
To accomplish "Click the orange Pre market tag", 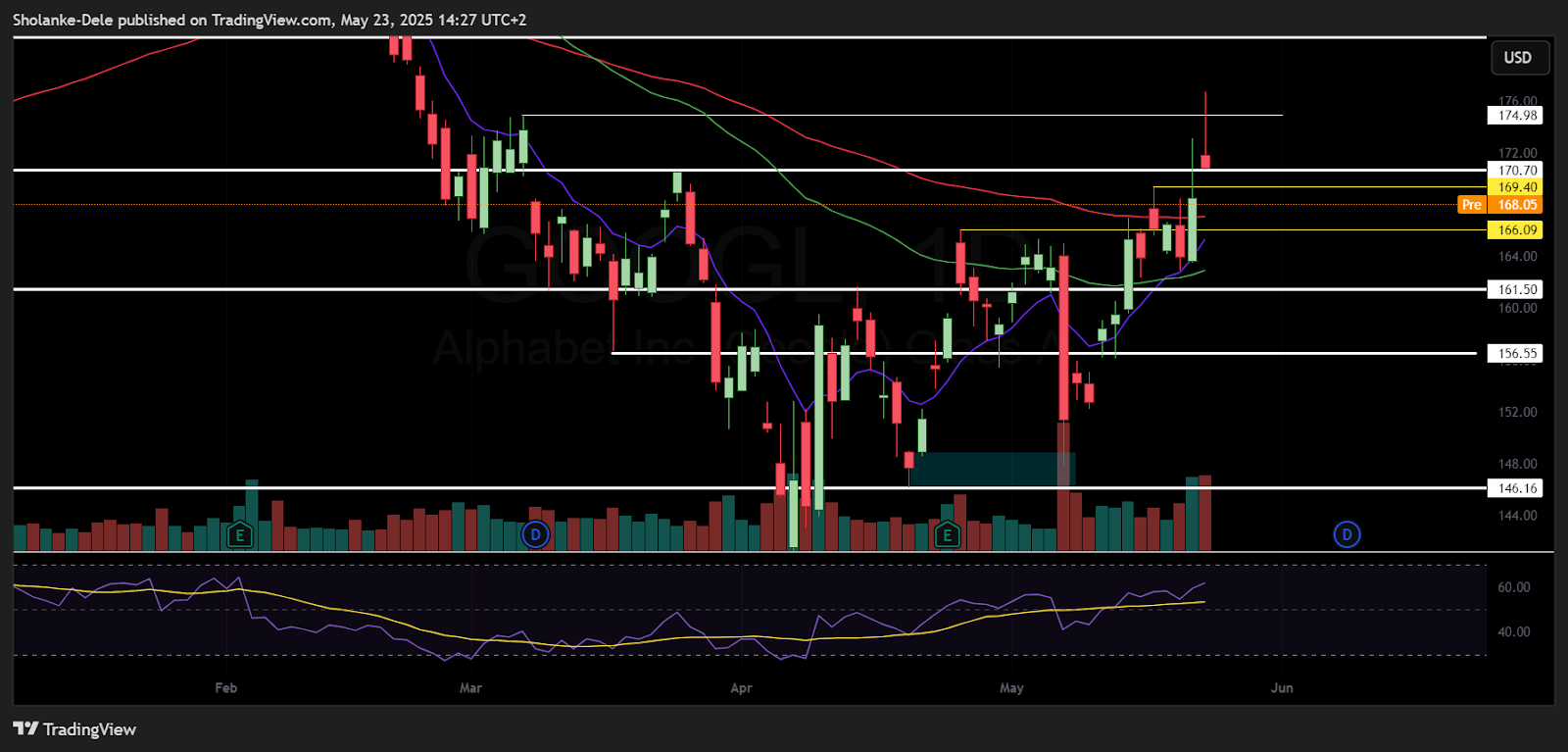I will (x=1472, y=205).
